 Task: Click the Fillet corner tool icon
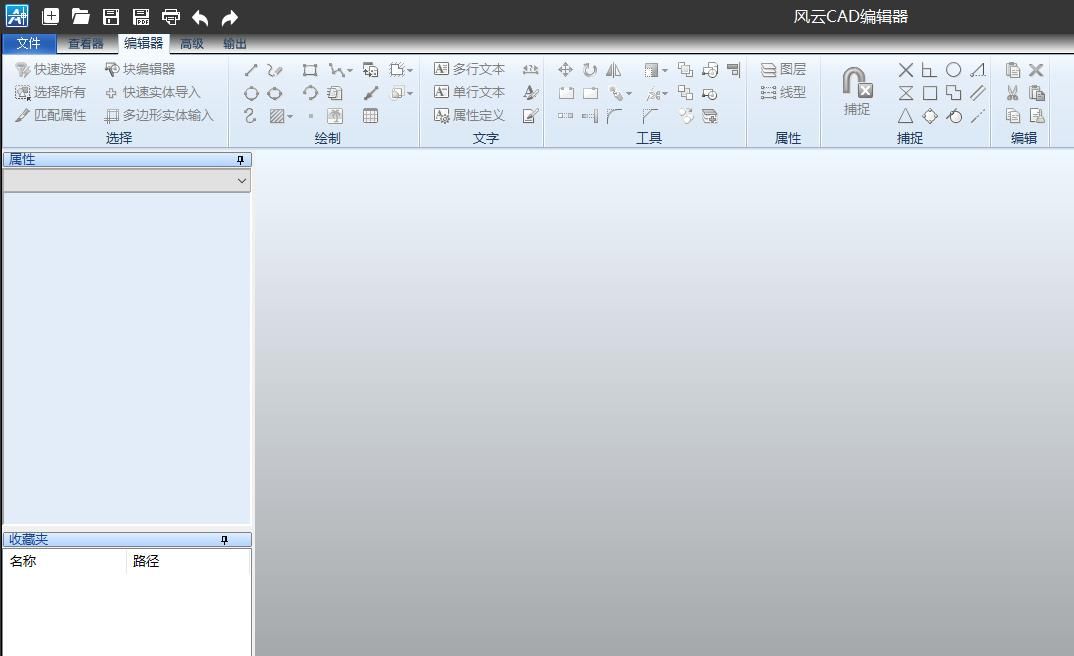pyautogui.click(x=614, y=116)
